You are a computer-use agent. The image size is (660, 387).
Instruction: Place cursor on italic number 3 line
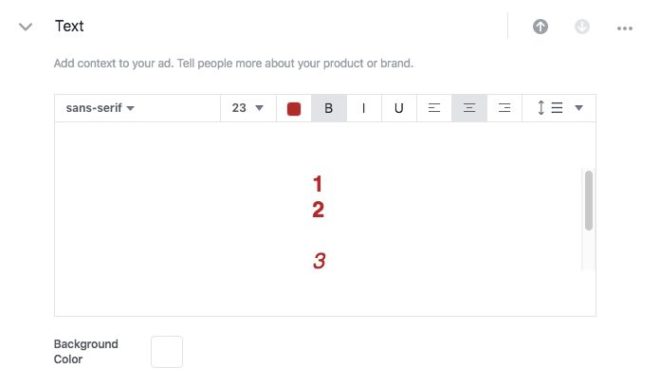point(319,261)
